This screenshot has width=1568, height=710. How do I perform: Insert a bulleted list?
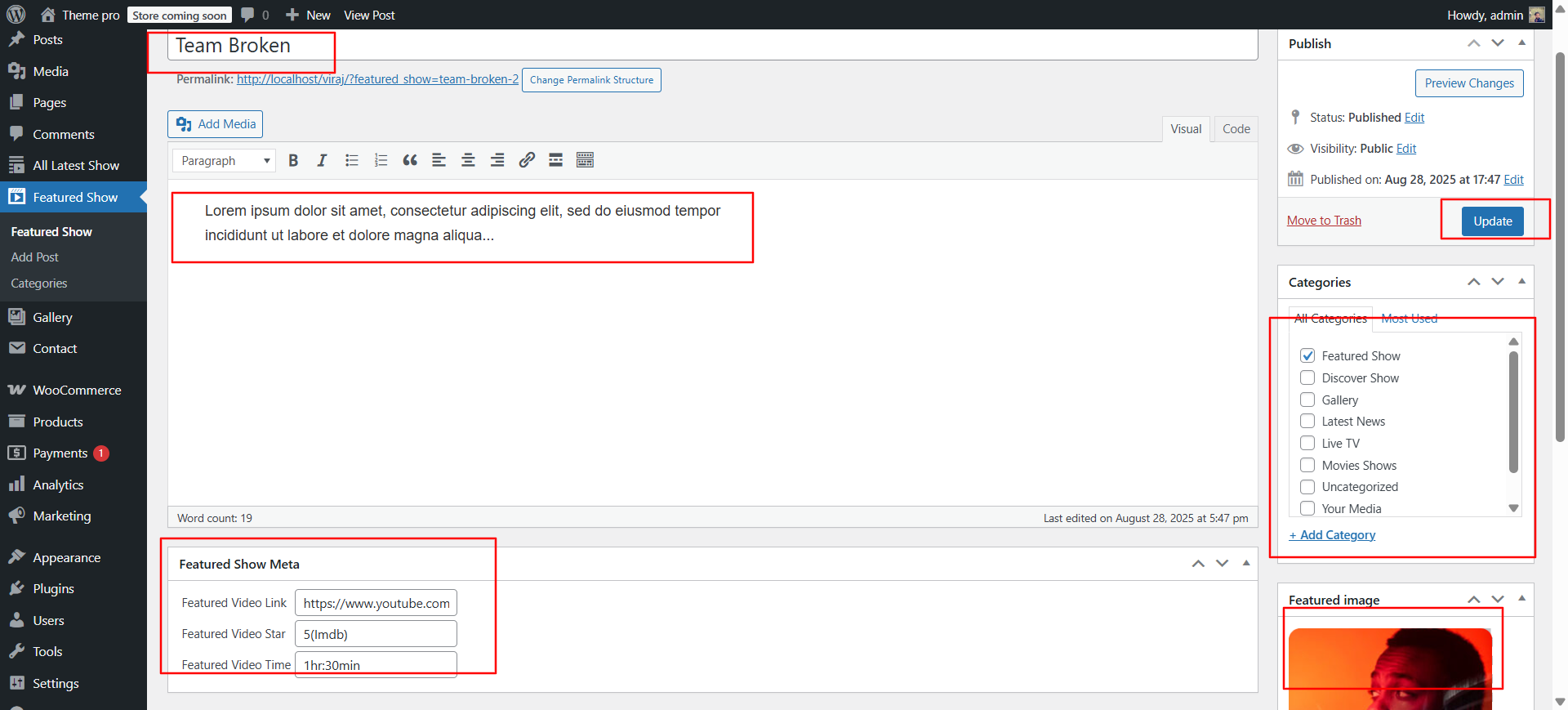(352, 161)
